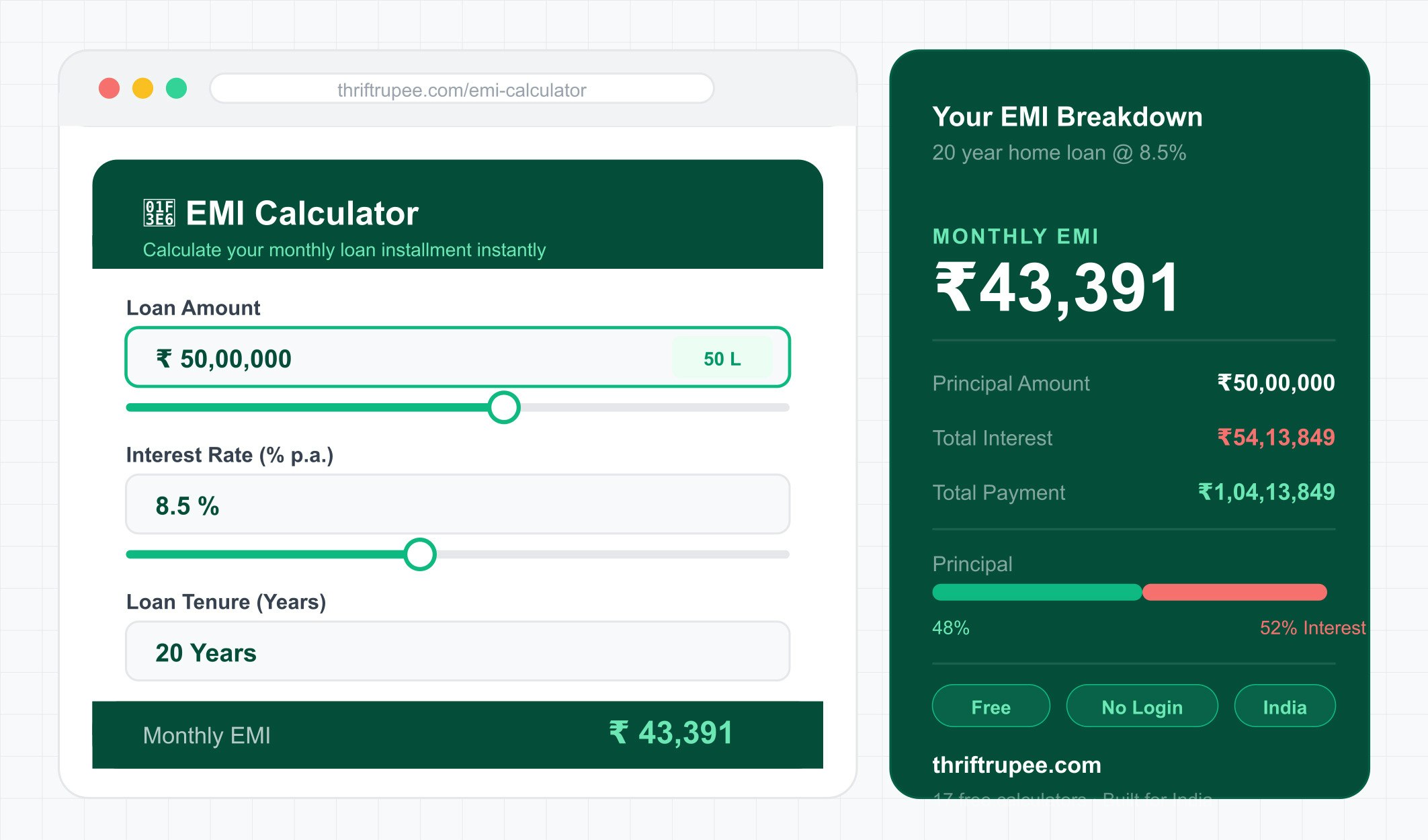Click the yellow browser window dot
This screenshot has height=840, width=1428.
[142, 88]
